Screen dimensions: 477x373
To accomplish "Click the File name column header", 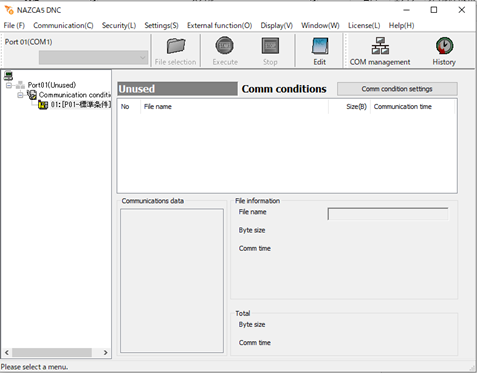I will click(235, 107).
